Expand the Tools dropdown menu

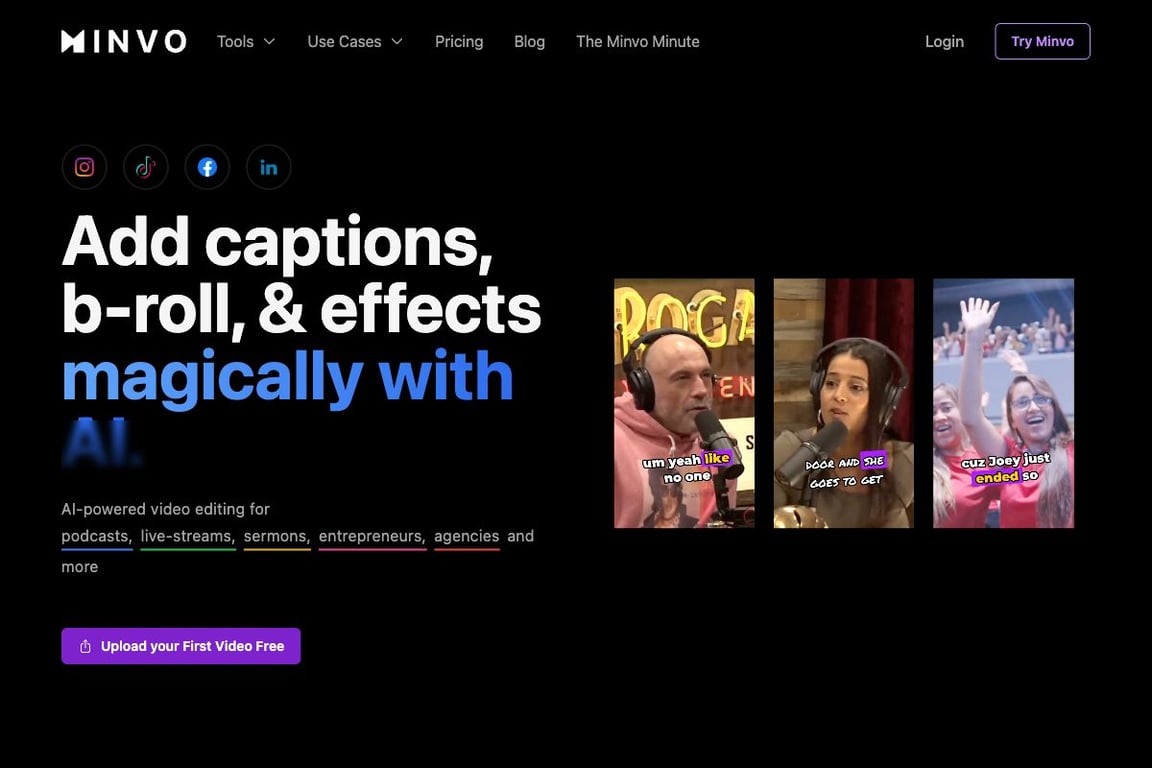point(246,42)
